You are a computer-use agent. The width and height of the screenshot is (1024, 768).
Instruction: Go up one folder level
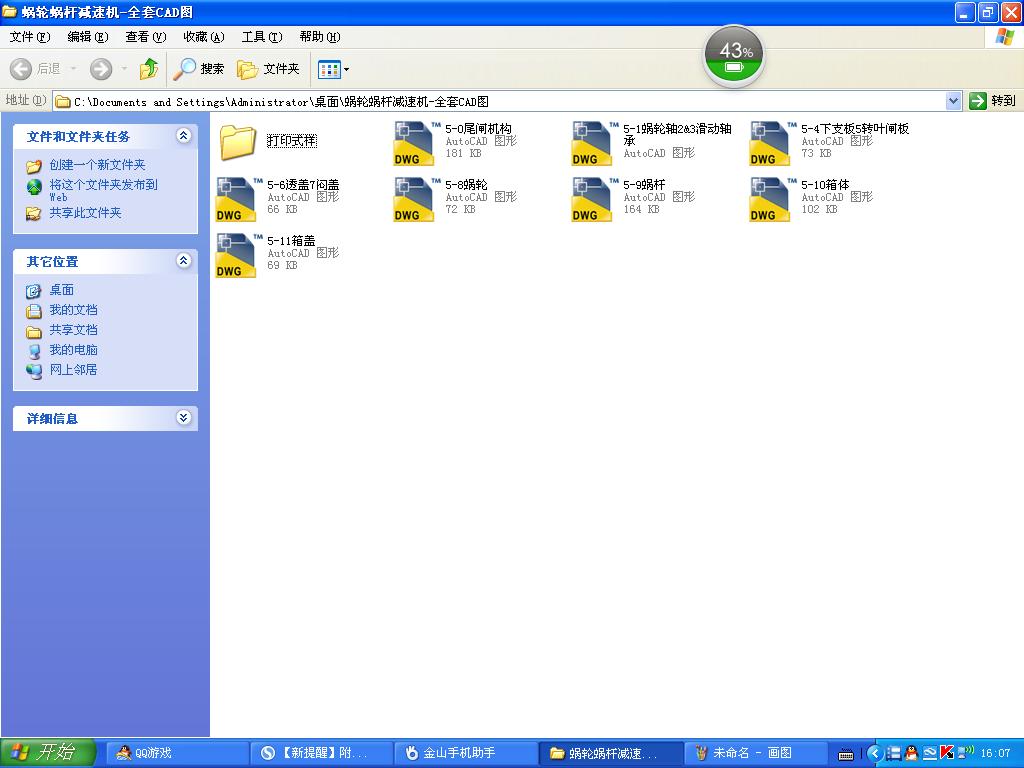(149, 69)
